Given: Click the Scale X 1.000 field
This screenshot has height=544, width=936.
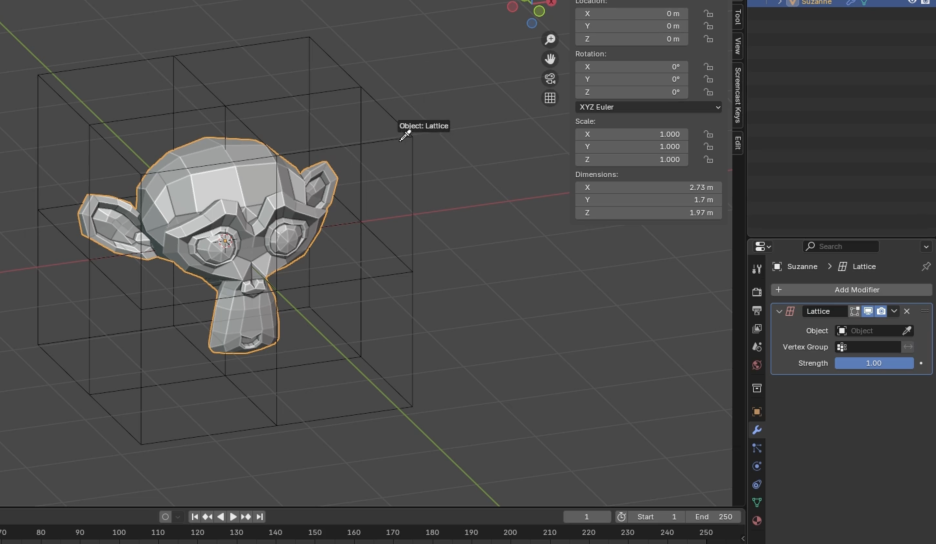Looking at the screenshot, I should click(x=632, y=134).
